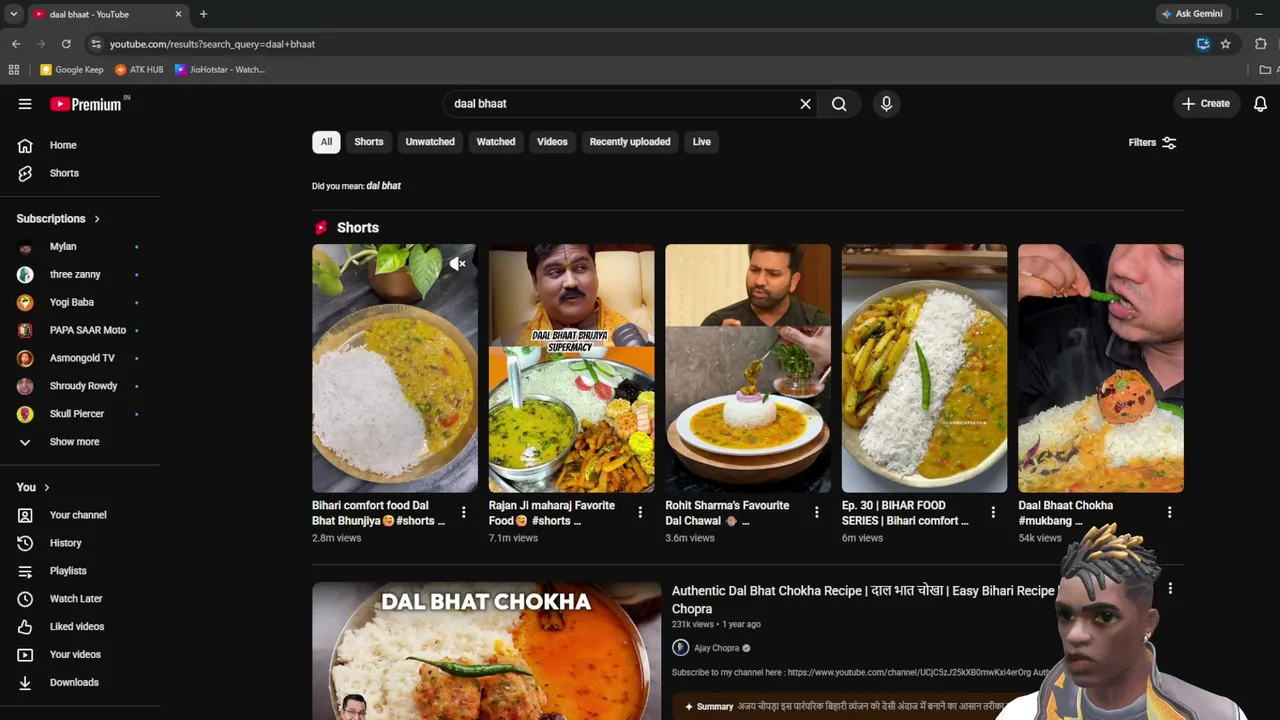Bookmark this page with star icon
This screenshot has height=720, width=1280.
1225,44
